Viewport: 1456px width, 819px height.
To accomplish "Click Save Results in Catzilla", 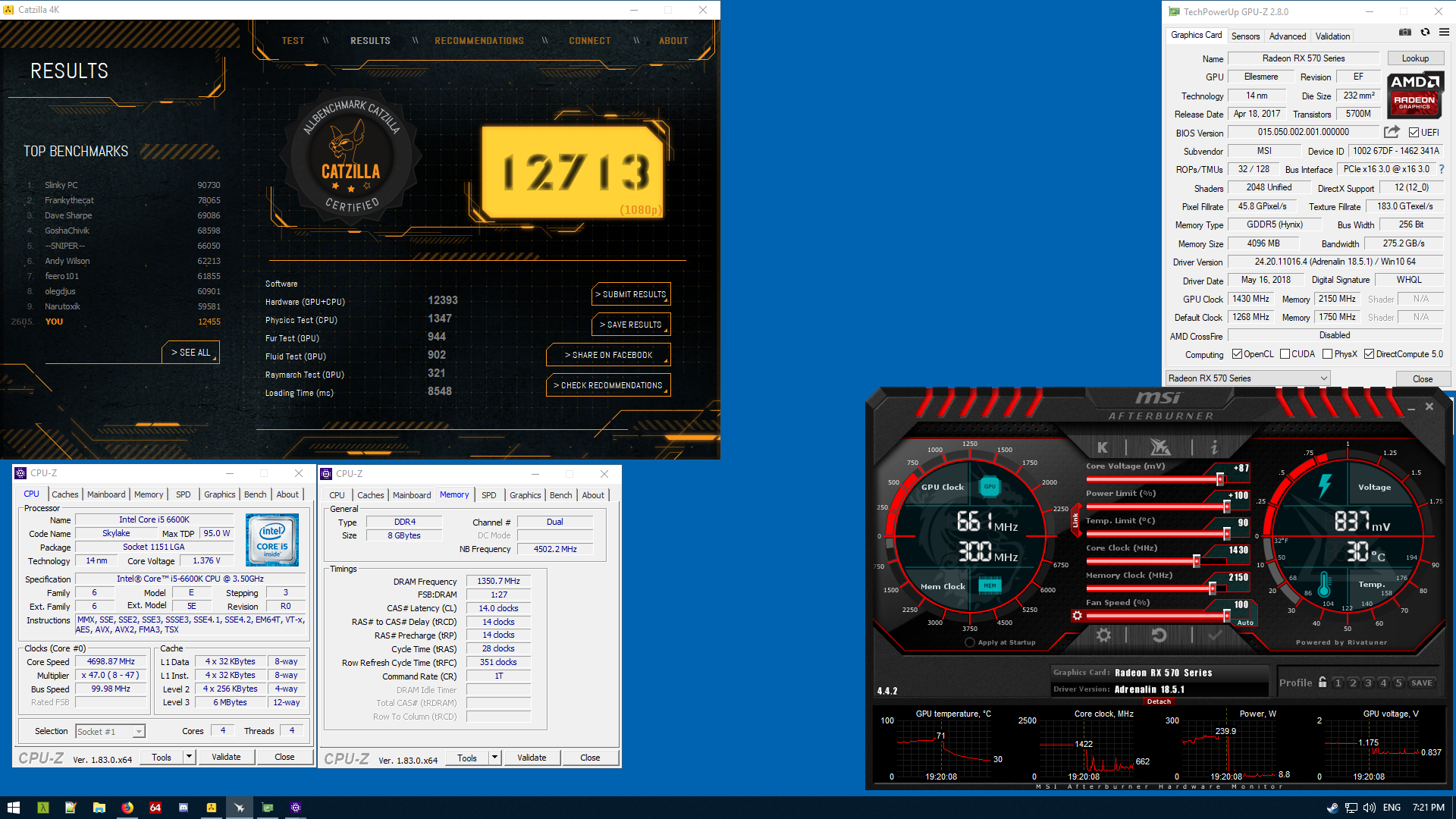I will click(x=631, y=325).
